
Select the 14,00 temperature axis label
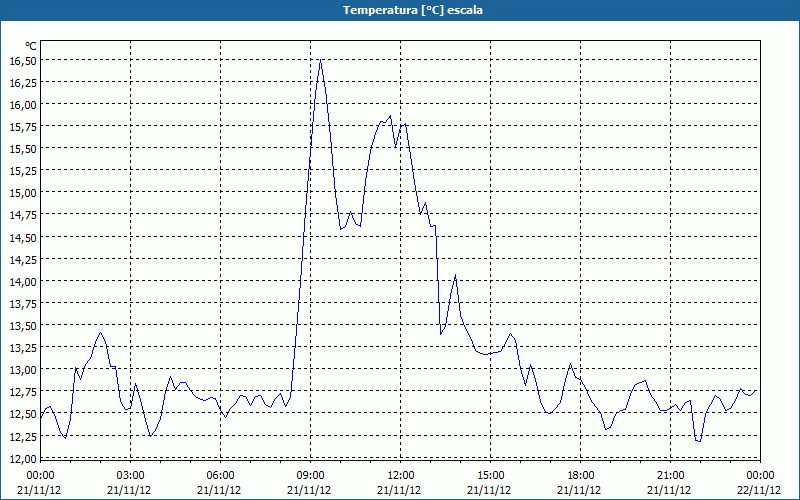click(x=23, y=282)
